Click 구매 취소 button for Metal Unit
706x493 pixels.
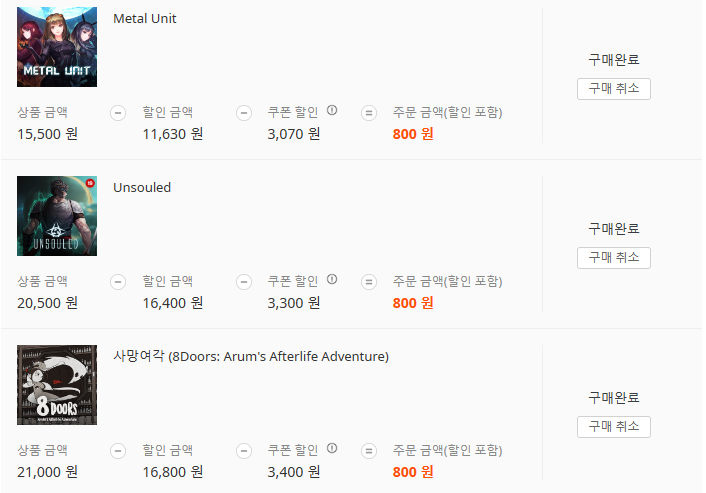point(613,89)
